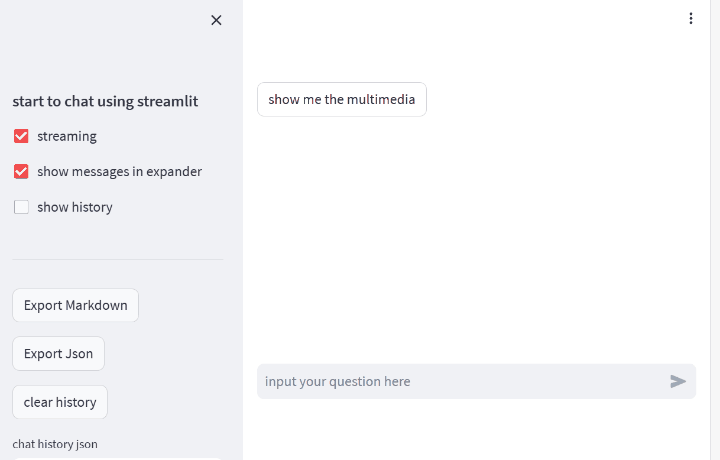Screen dimensions: 720x460
Task: Click the 'start to chat using streamlit' heading
Action: click(105, 101)
